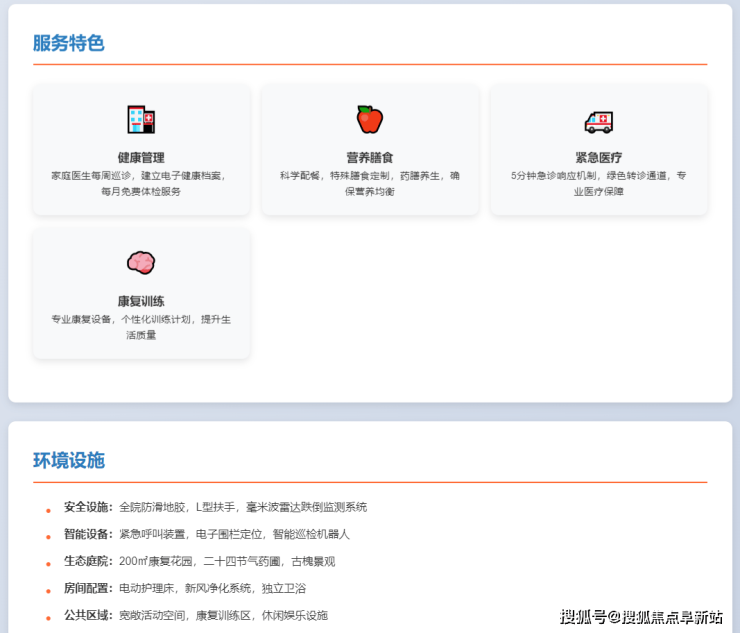Click the ambulance icon above 紧急医疗
The image size is (740, 633).
(x=598, y=121)
